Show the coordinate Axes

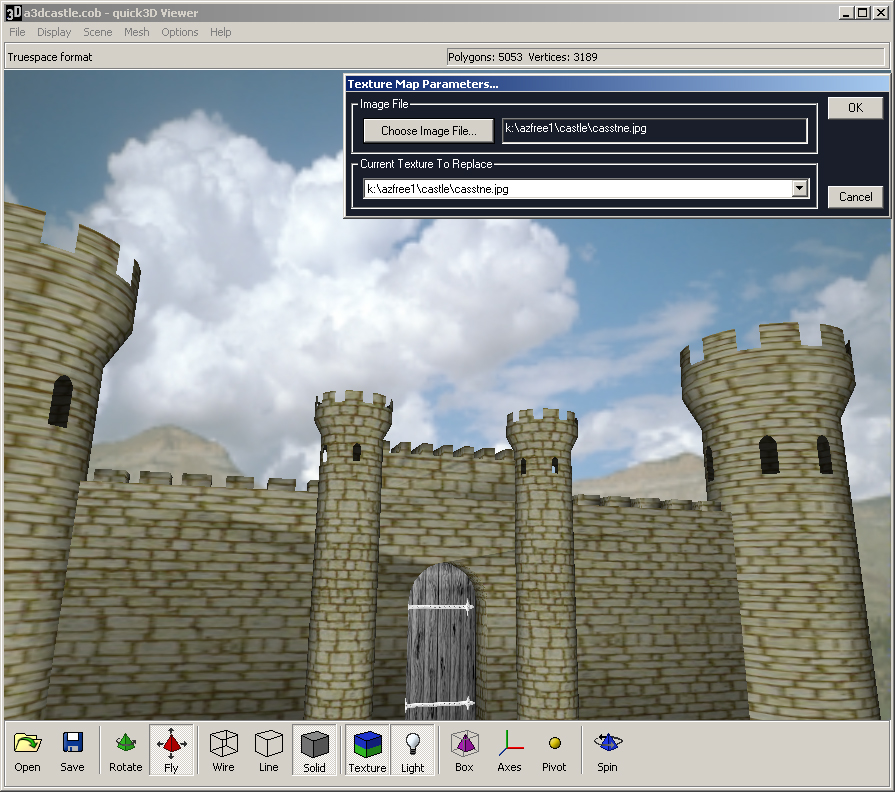click(509, 751)
